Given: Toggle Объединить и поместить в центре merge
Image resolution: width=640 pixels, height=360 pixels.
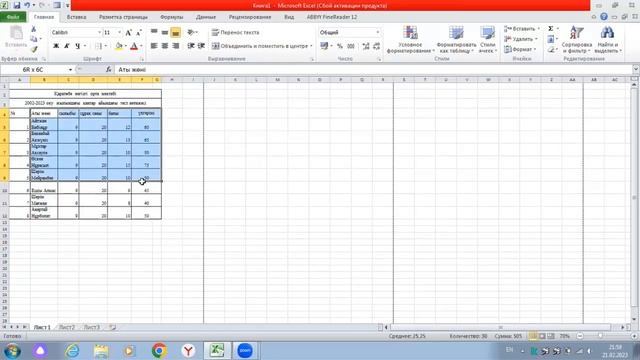Looking at the screenshot, I should tap(261, 46).
